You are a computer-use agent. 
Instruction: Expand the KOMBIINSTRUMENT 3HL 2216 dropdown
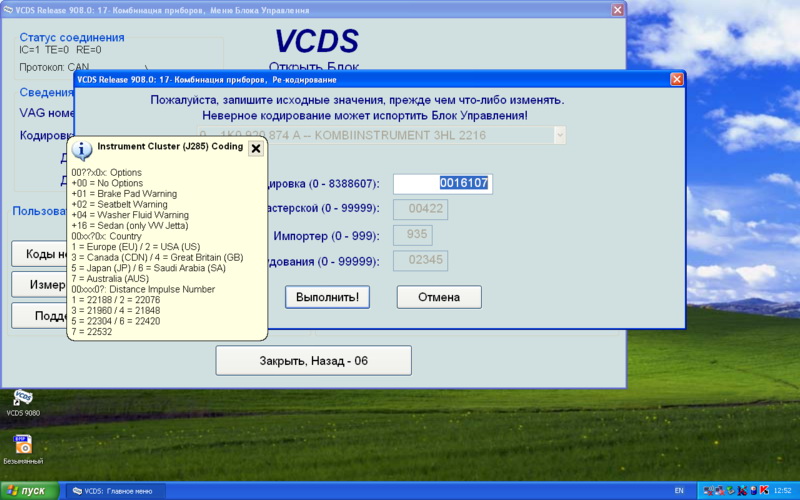tap(560, 135)
